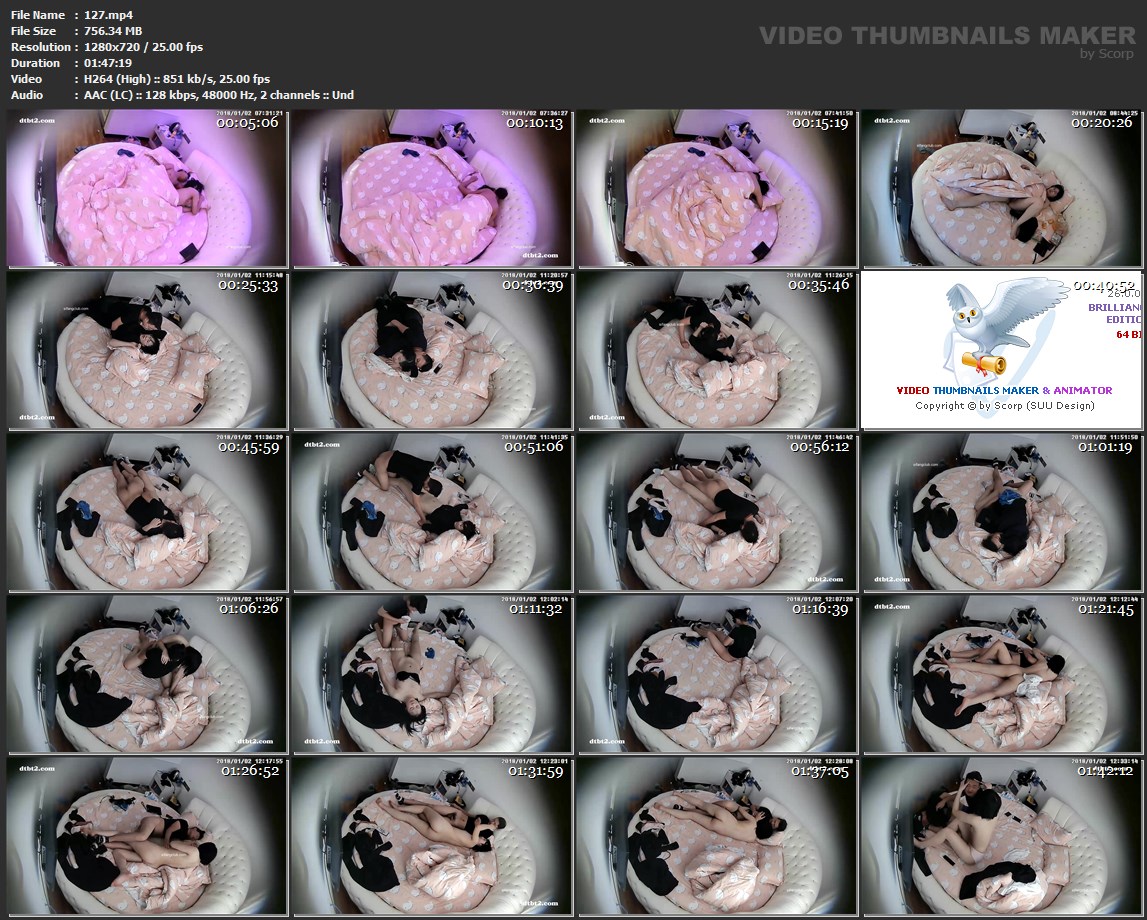
Task: Select the thumbnail stamped 00:05:06
Action: point(147,189)
